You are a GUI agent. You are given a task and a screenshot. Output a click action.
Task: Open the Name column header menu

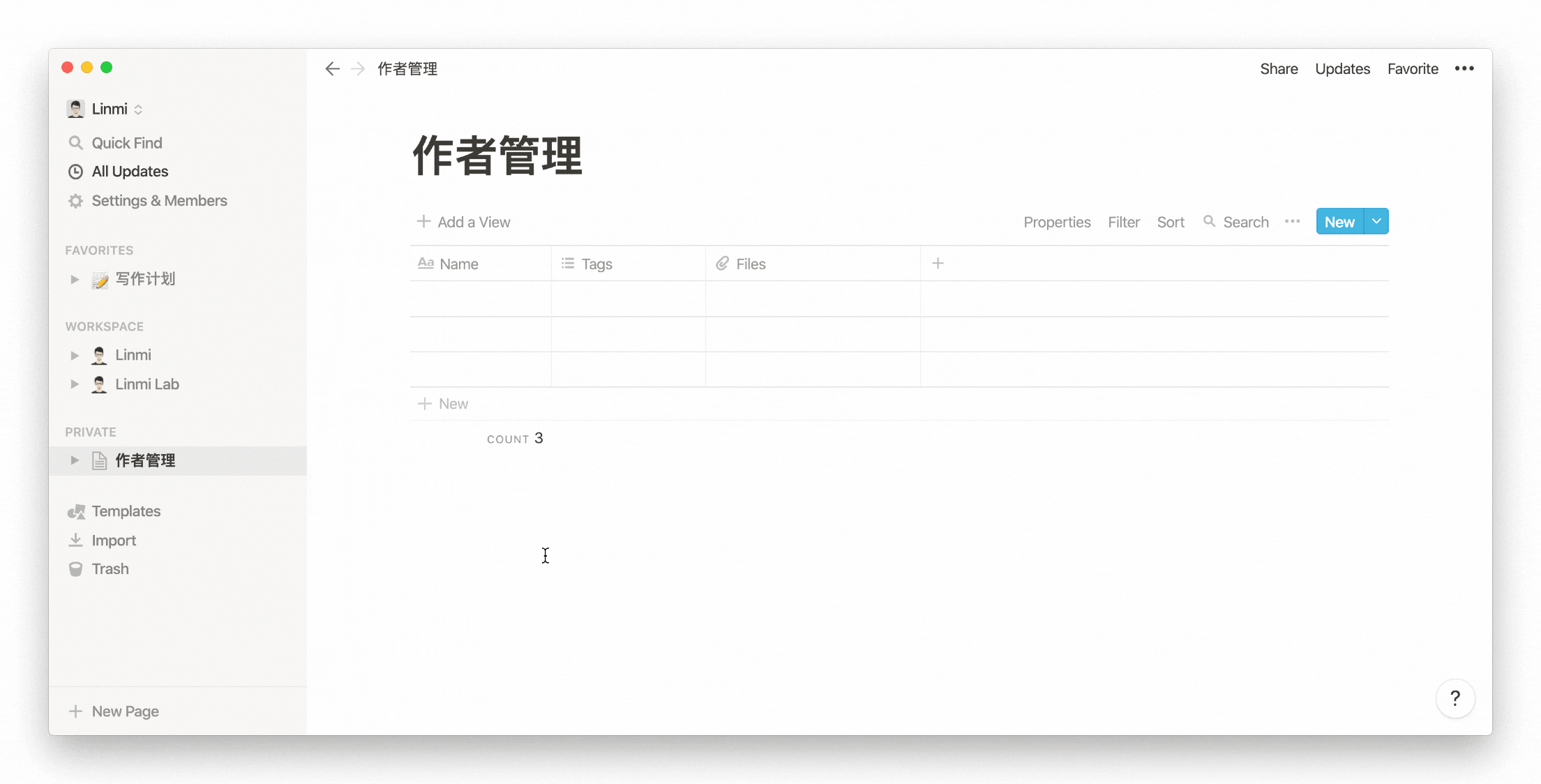click(481, 264)
